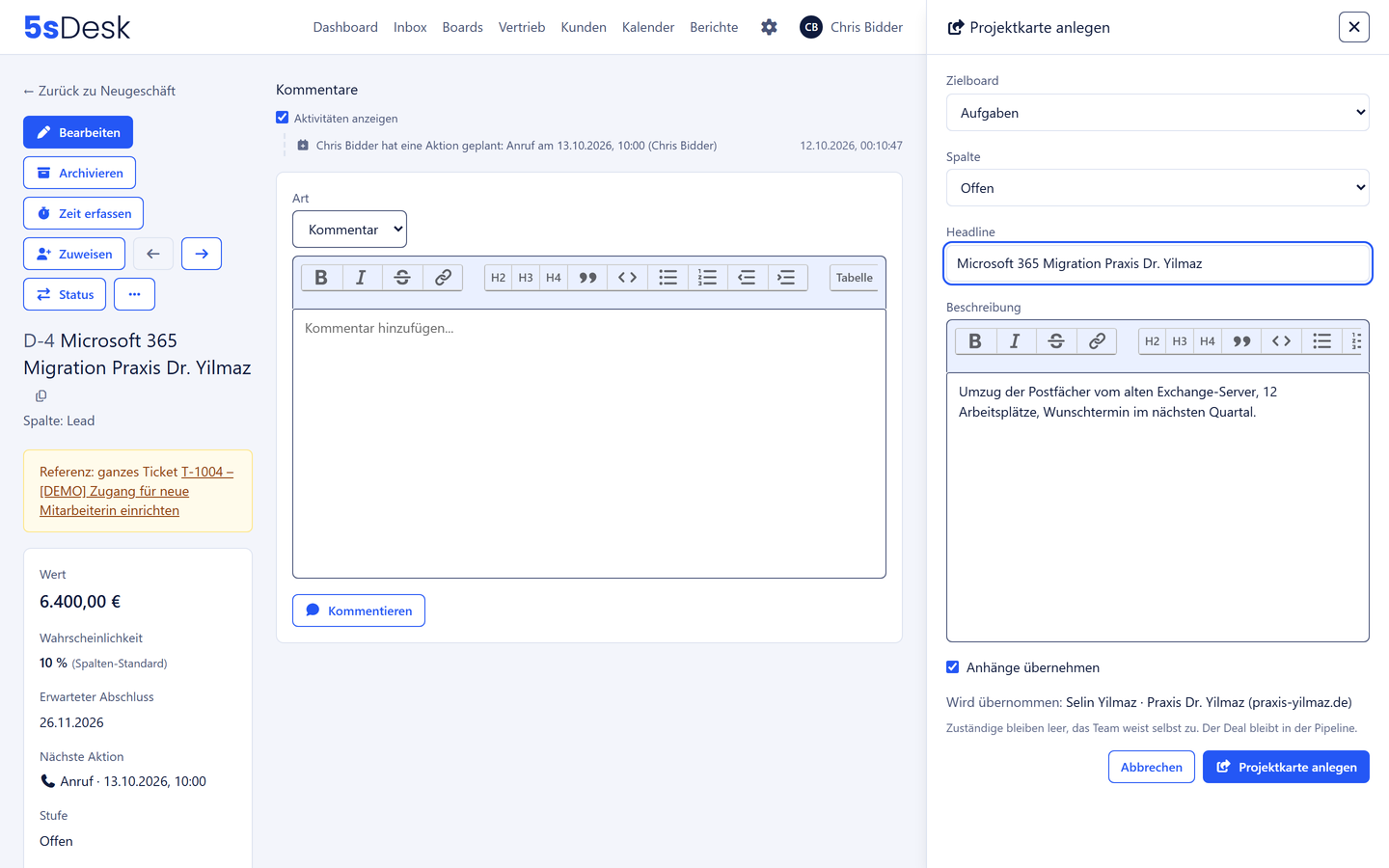1389x868 pixels.
Task: Click into the Headline input field
Action: coord(1157,263)
